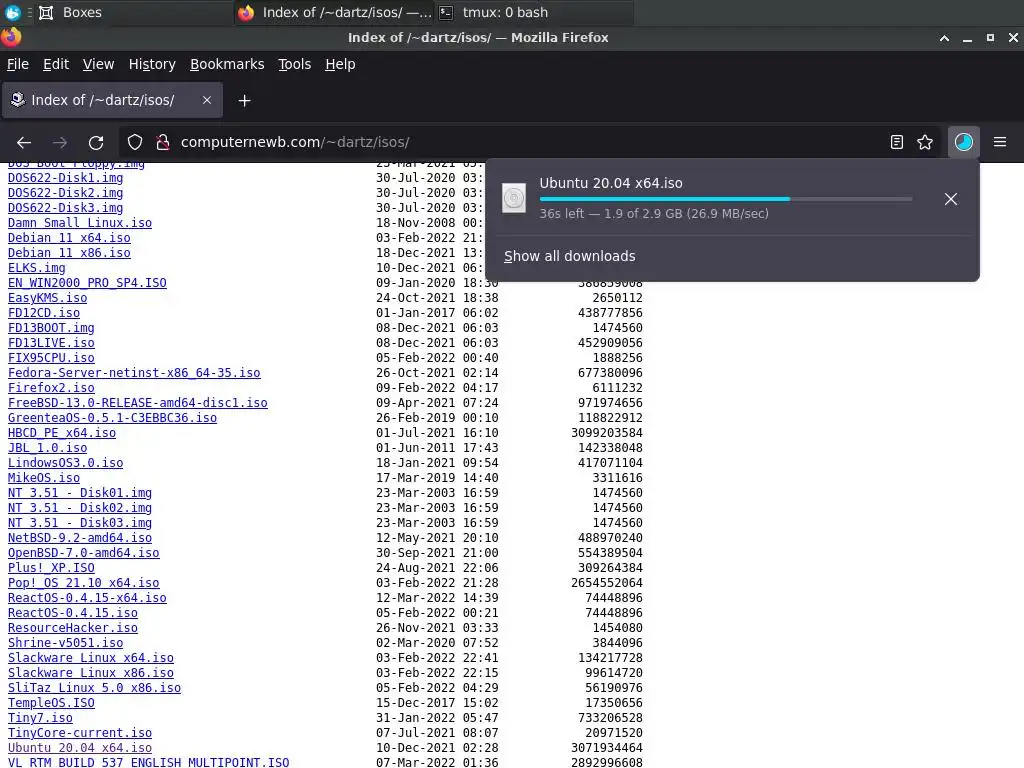The height and width of the screenshot is (768, 1024).
Task: Click the date 24-Aug-2021 22:06
Action: click(x=437, y=568)
